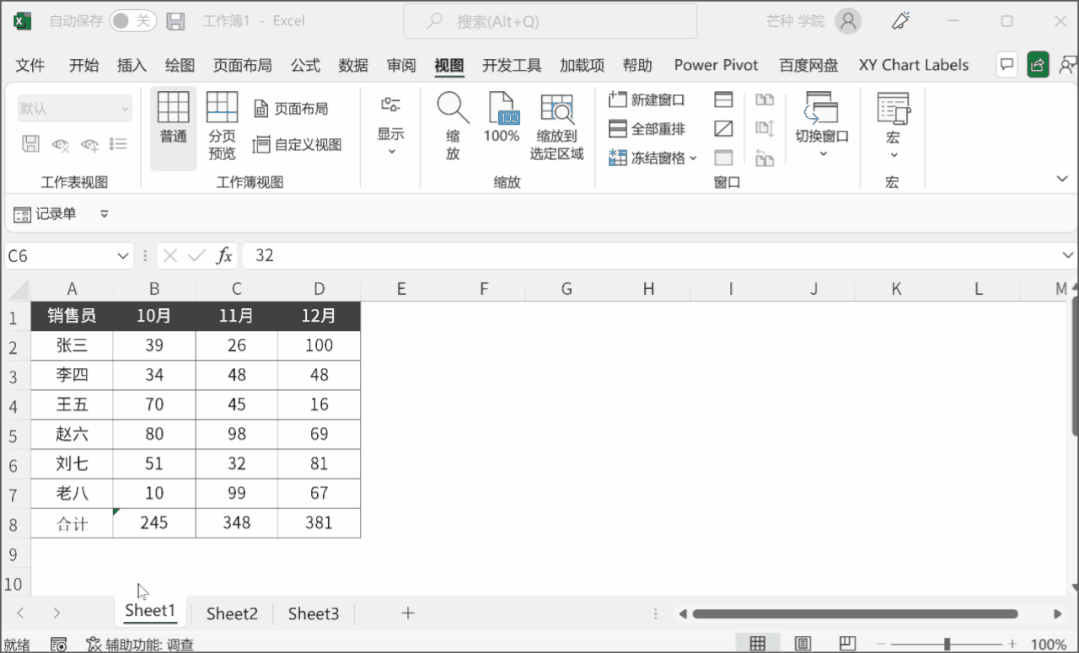Click the Arrange All (全部重排) button
Image resolution: width=1079 pixels, height=653 pixels.
tap(647, 129)
